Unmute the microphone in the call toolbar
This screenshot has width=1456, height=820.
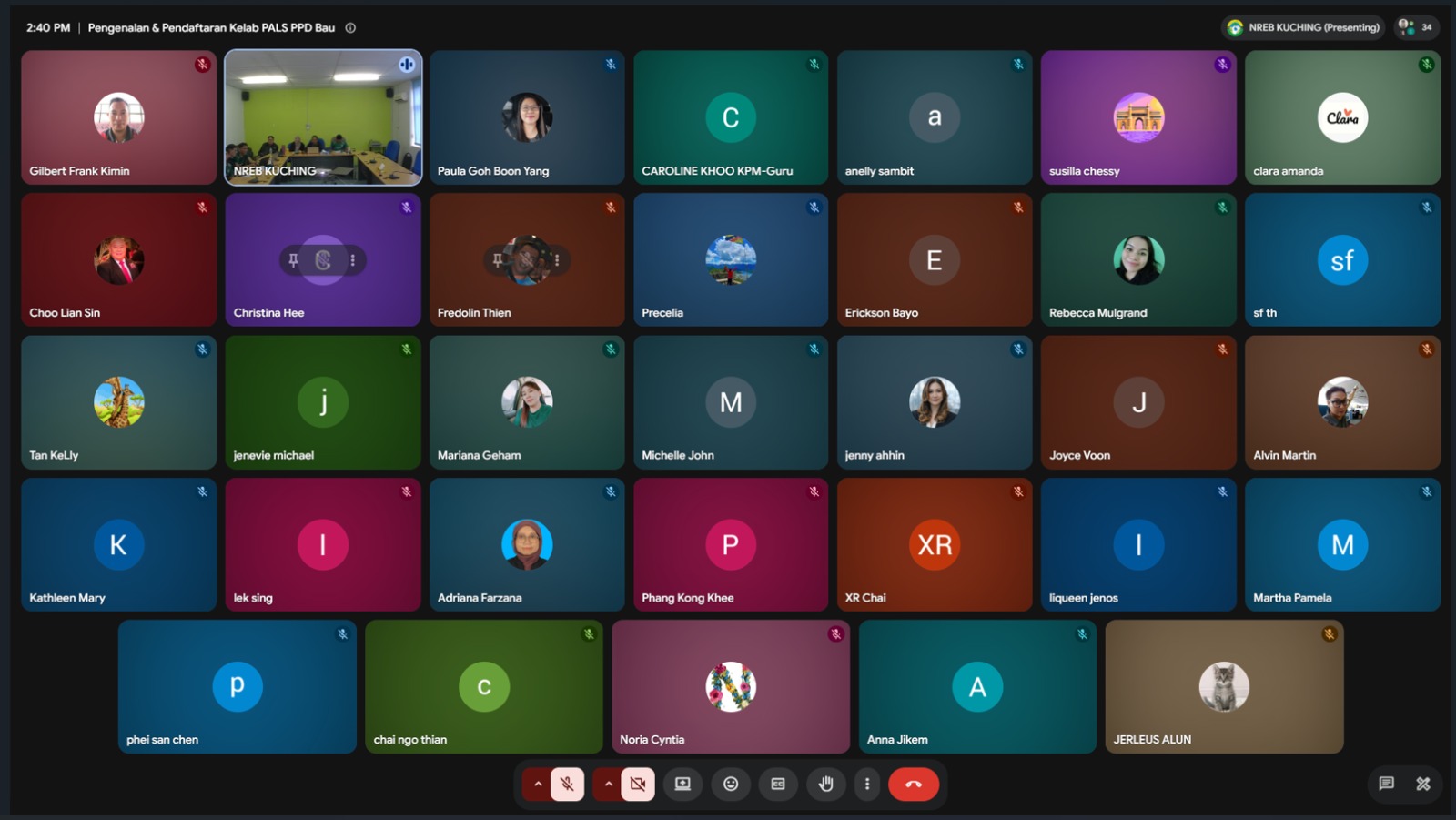567,784
